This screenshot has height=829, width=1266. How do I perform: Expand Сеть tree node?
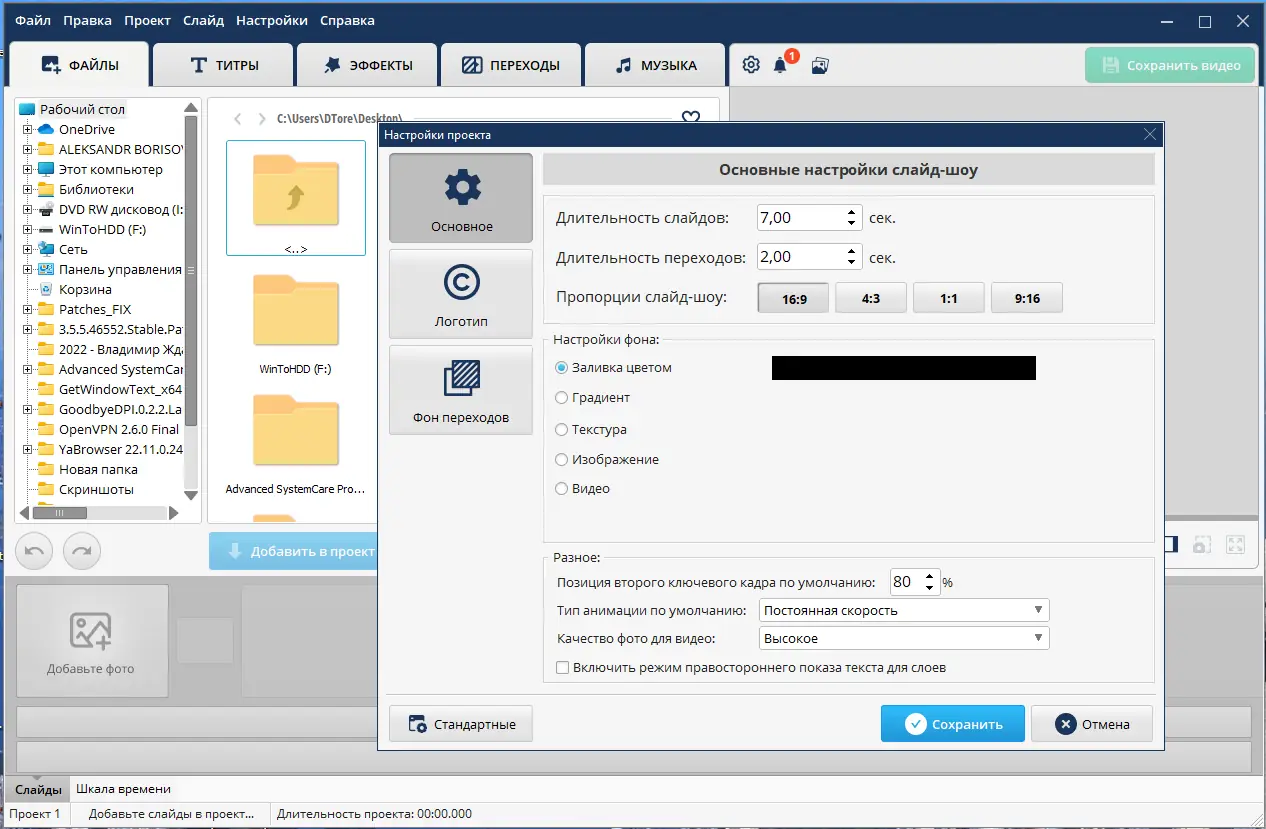[x=27, y=249]
